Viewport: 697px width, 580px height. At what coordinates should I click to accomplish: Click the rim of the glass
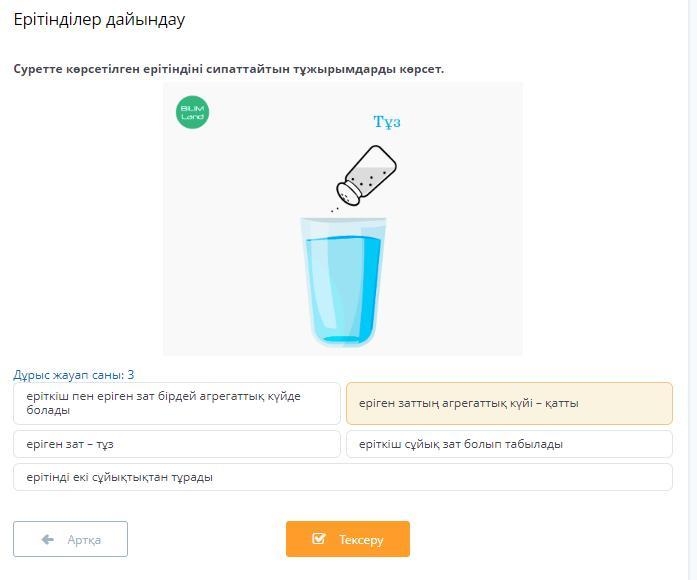tap(343, 219)
